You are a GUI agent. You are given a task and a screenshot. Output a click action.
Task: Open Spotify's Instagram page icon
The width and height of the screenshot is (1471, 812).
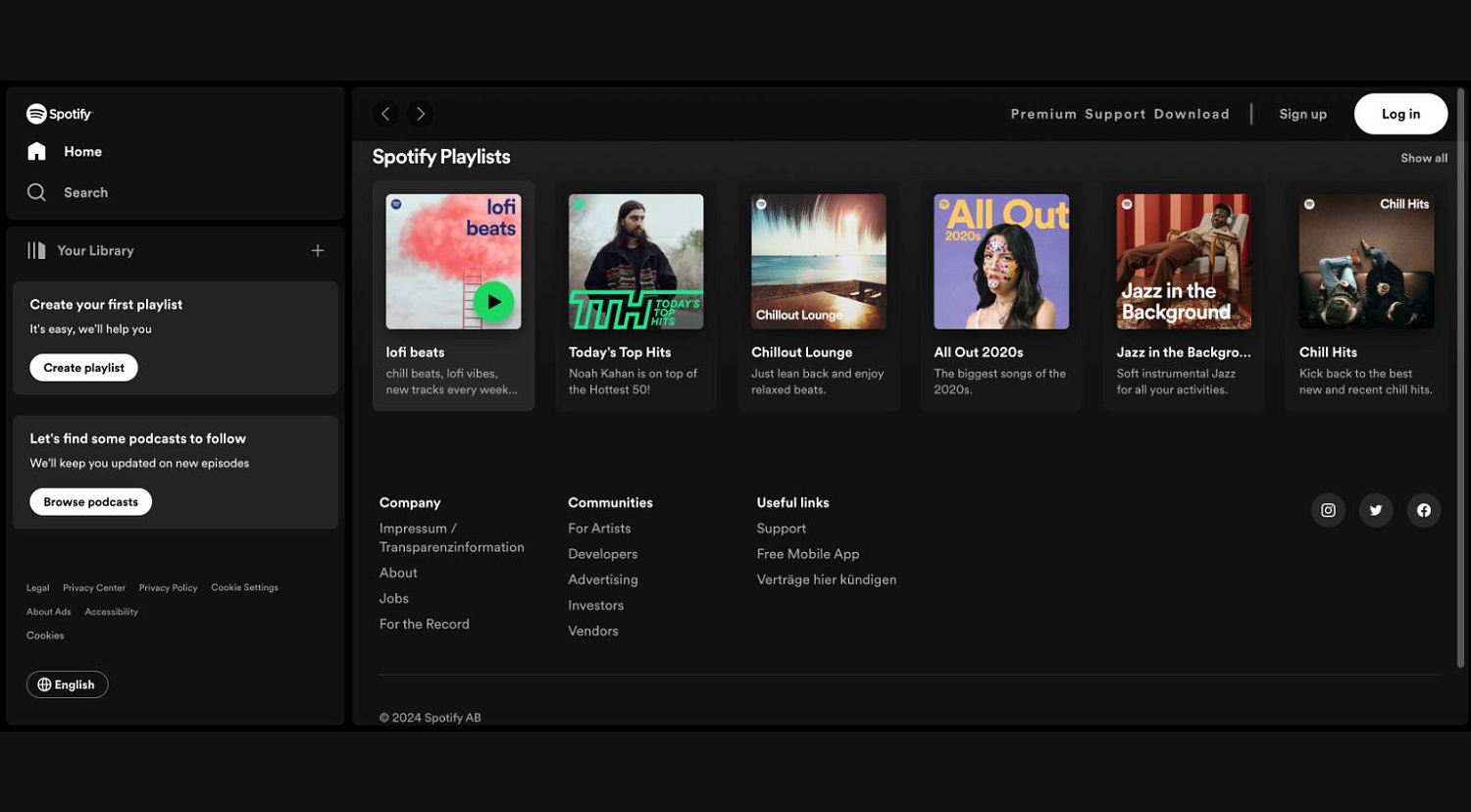(x=1328, y=510)
